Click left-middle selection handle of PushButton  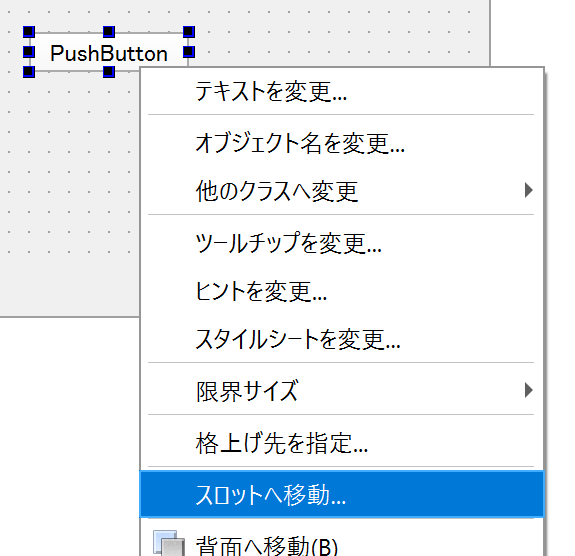(x=29, y=52)
